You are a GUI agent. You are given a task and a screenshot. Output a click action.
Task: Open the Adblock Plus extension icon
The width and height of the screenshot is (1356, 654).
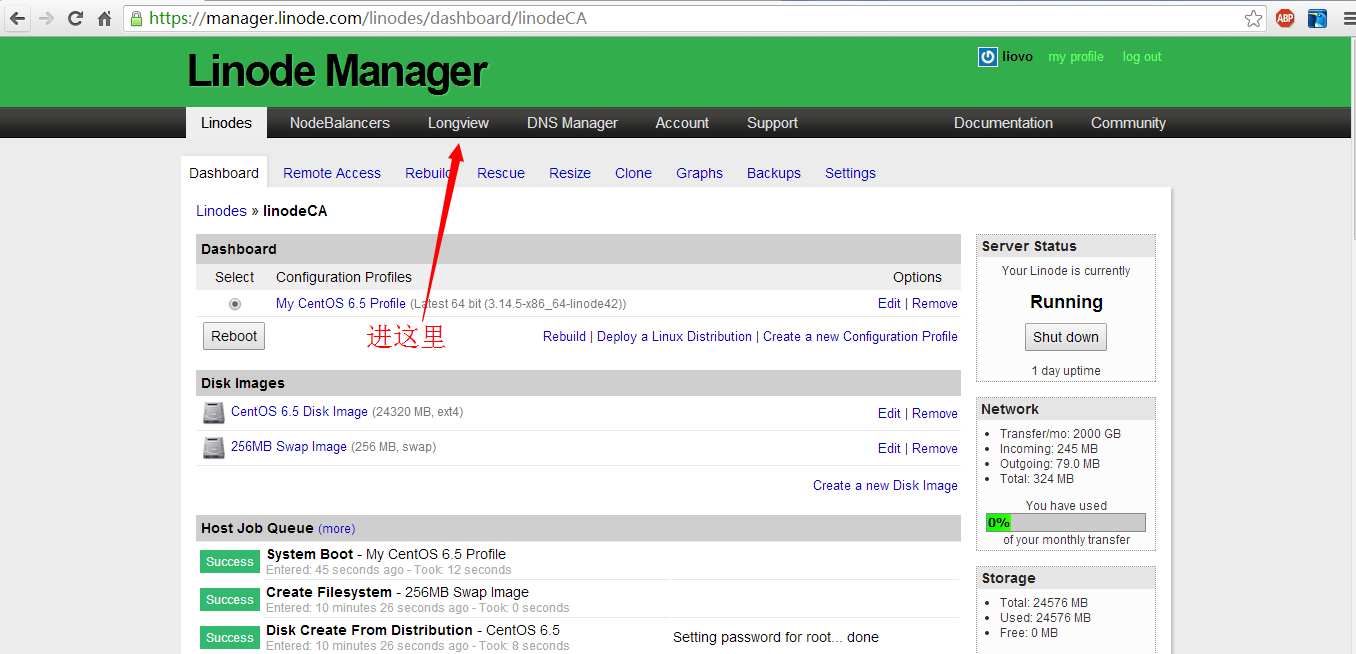[1285, 18]
